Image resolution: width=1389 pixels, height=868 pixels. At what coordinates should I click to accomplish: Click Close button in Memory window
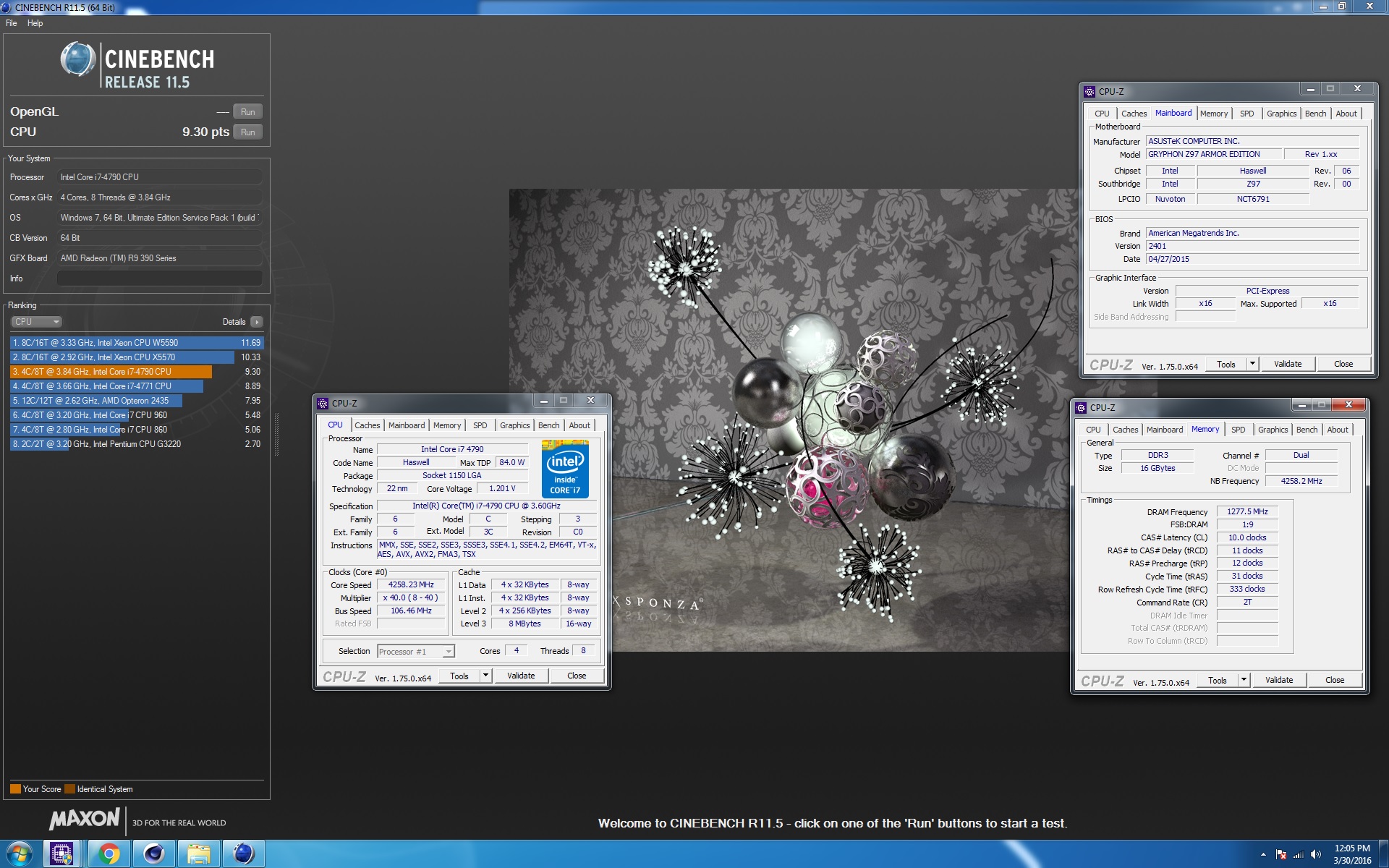click(x=1335, y=680)
